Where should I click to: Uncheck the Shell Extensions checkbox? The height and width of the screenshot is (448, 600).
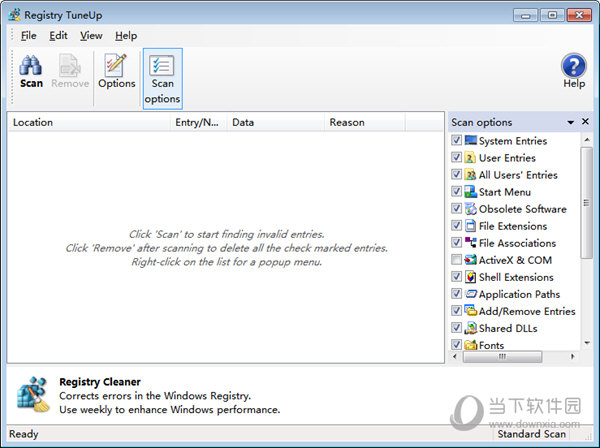click(x=456, y=276)
